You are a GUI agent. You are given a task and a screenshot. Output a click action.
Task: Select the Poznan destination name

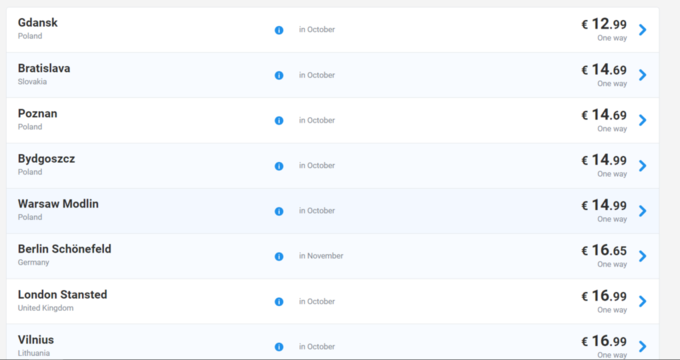pyautogui.click(x=37, y=114)
